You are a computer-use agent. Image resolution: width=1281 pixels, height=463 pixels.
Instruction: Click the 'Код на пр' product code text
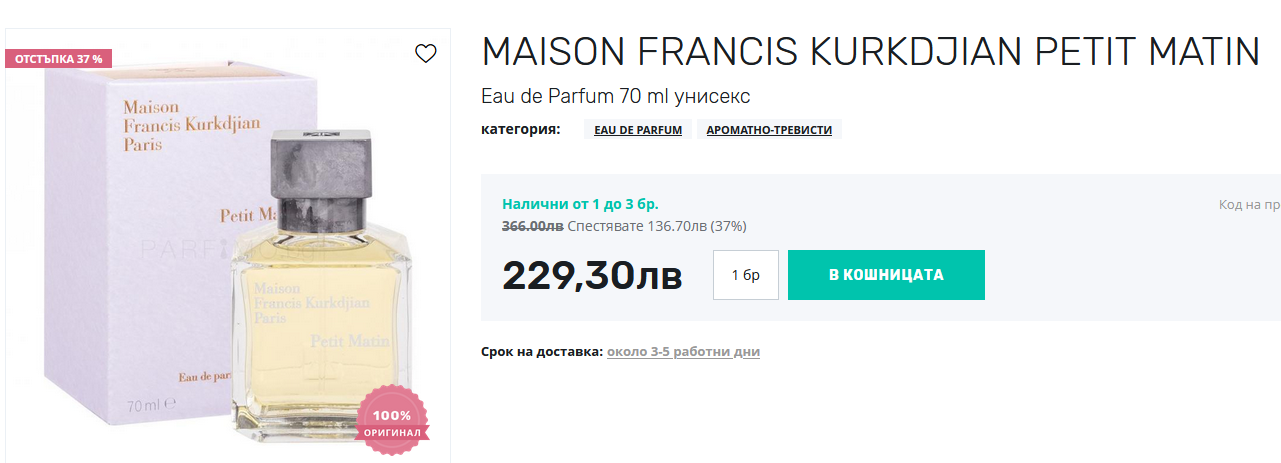click(1248, 205)
